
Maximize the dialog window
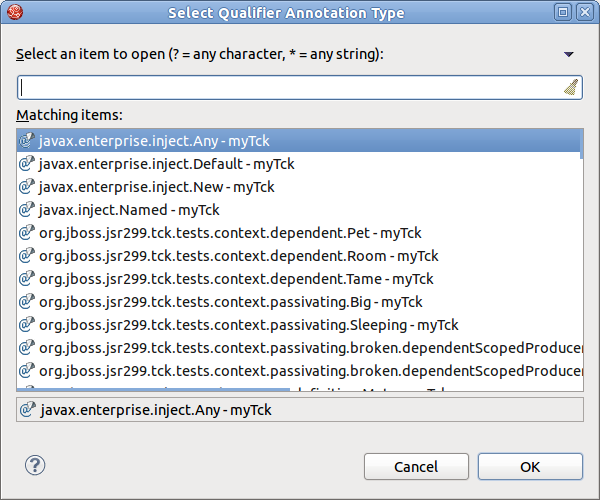tap(563, 12)
